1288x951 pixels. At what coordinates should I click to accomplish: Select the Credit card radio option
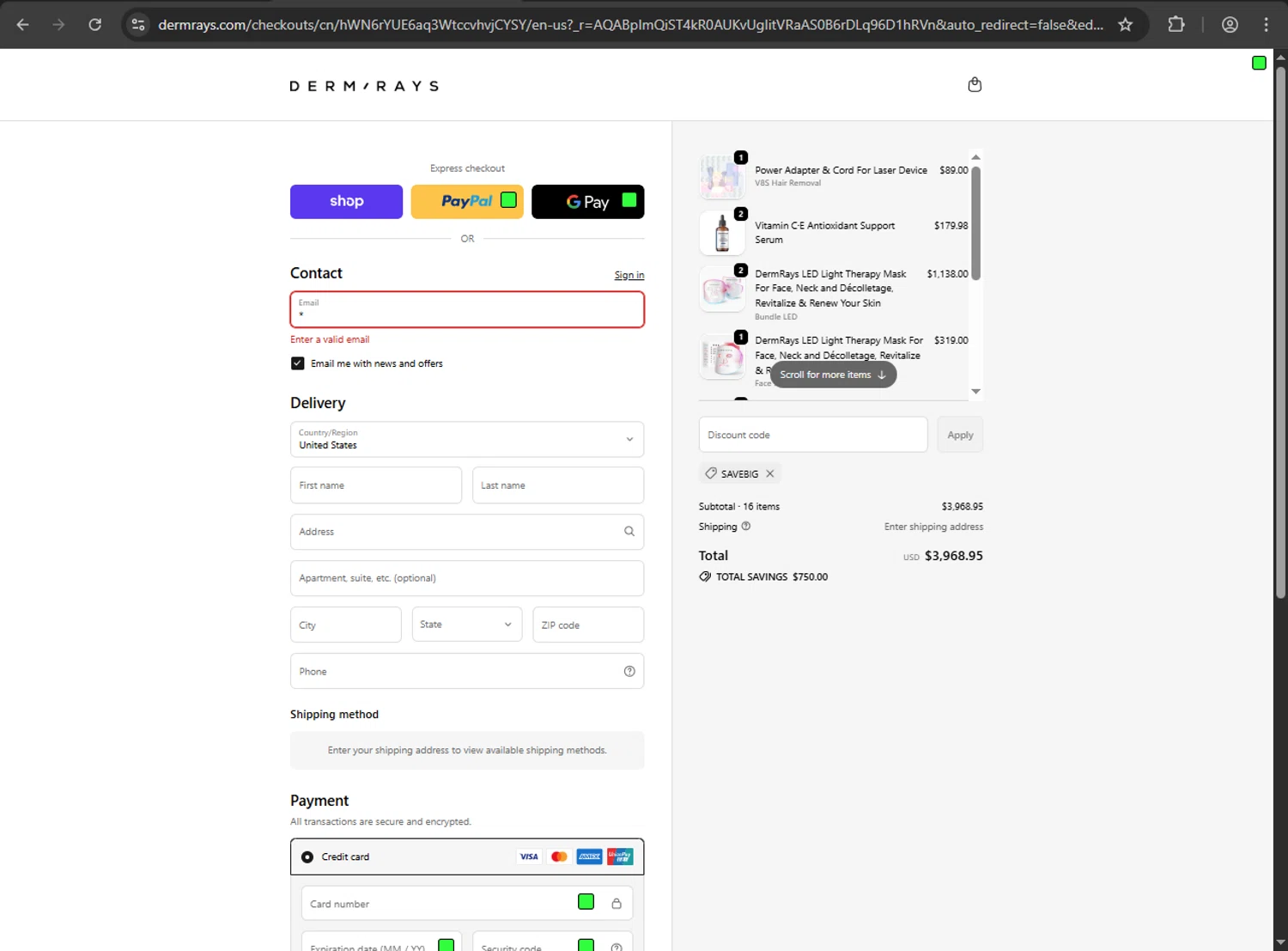pos(307,857)
